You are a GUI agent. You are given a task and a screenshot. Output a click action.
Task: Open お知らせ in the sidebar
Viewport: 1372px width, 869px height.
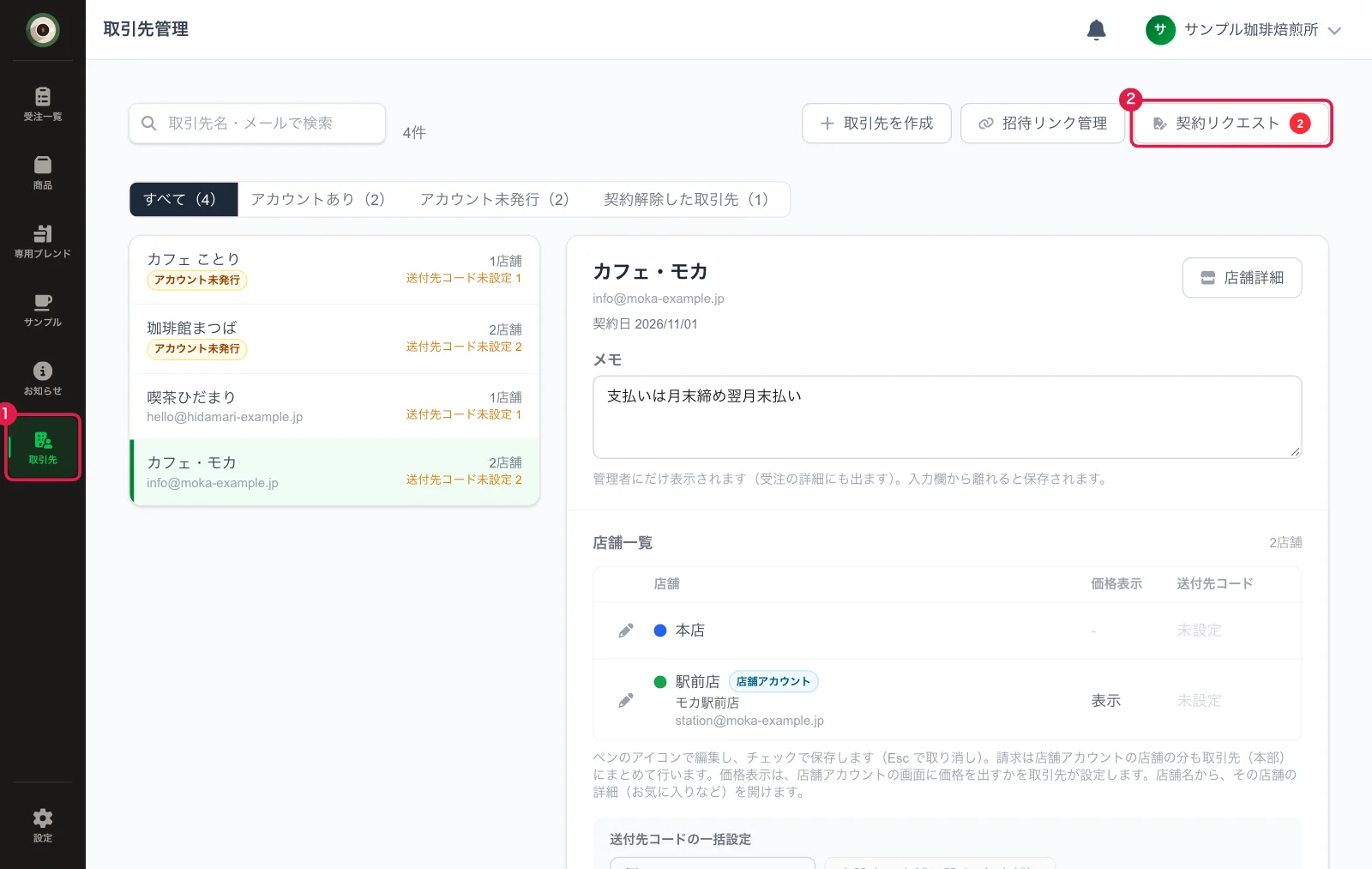pyautogui.click(x=43, y=378)
